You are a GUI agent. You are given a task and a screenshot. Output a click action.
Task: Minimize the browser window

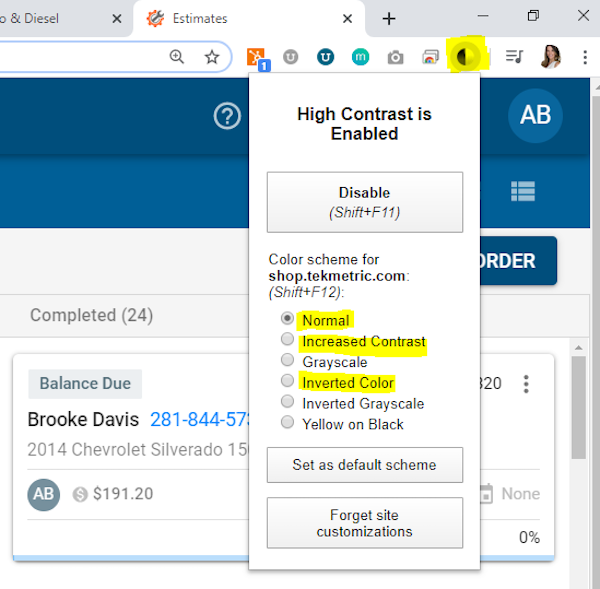point(483,16)
